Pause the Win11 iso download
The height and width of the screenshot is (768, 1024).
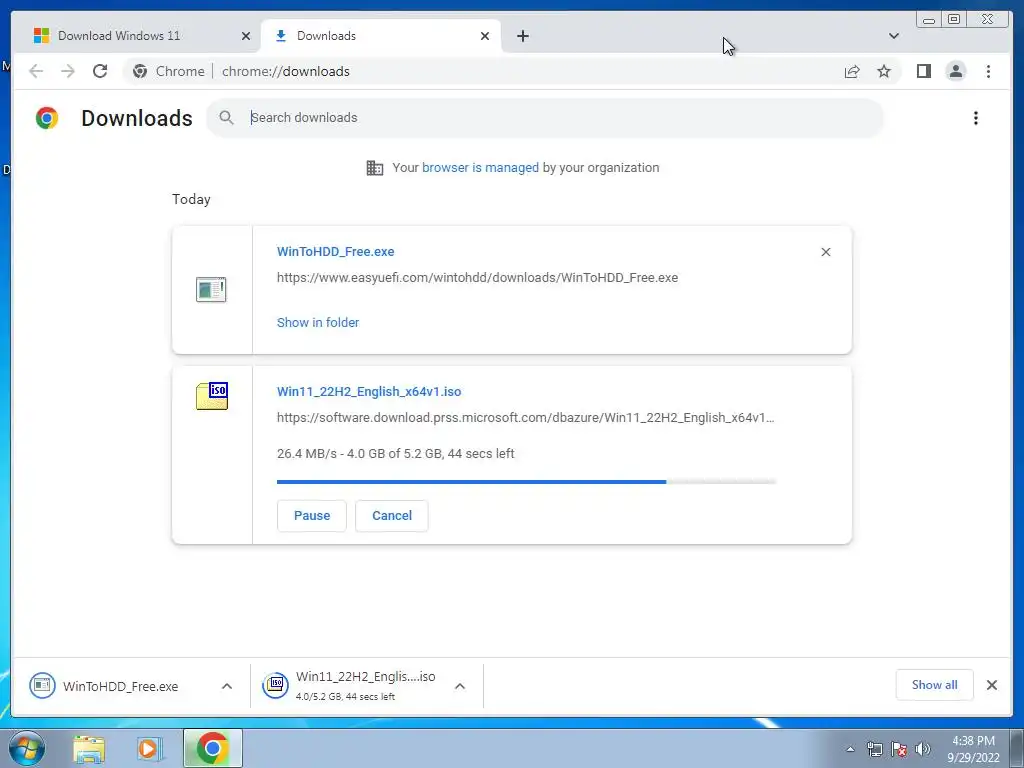[x=312, y=516]
